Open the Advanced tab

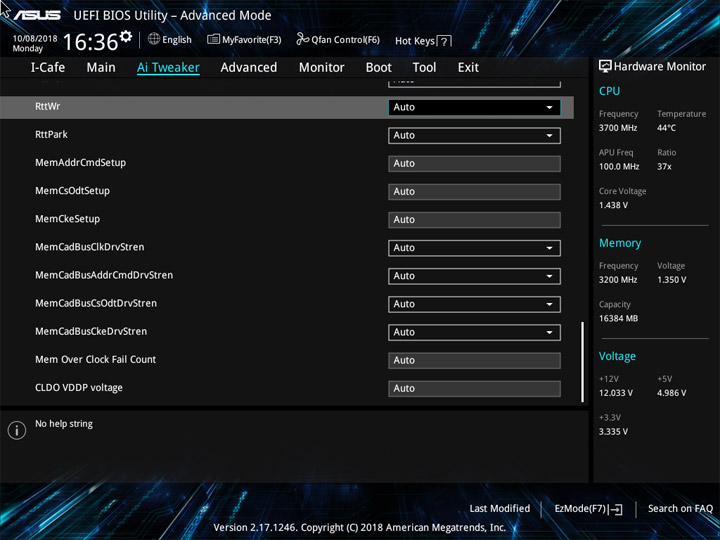[249, 68]
